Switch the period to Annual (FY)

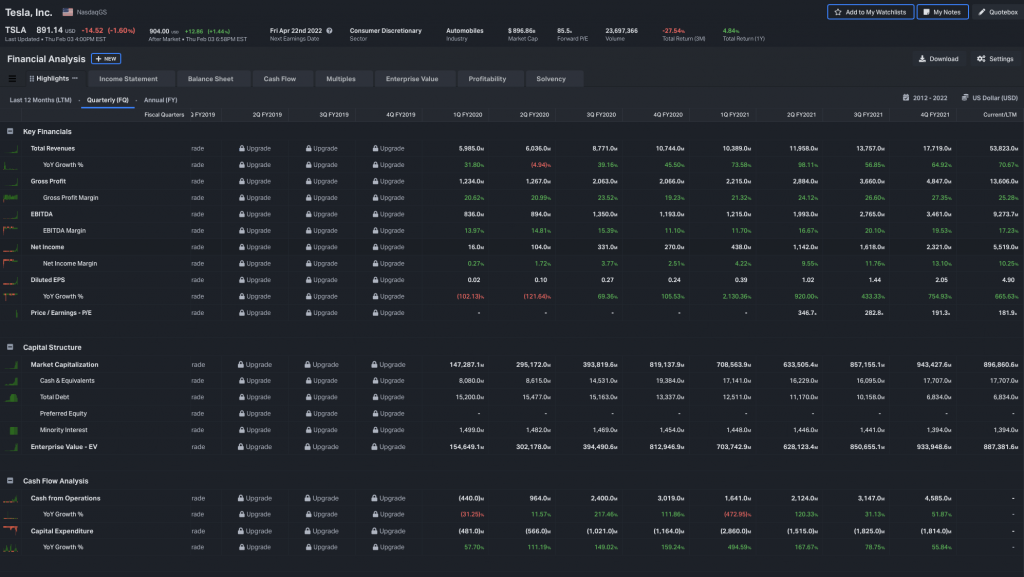click(160, 100)
